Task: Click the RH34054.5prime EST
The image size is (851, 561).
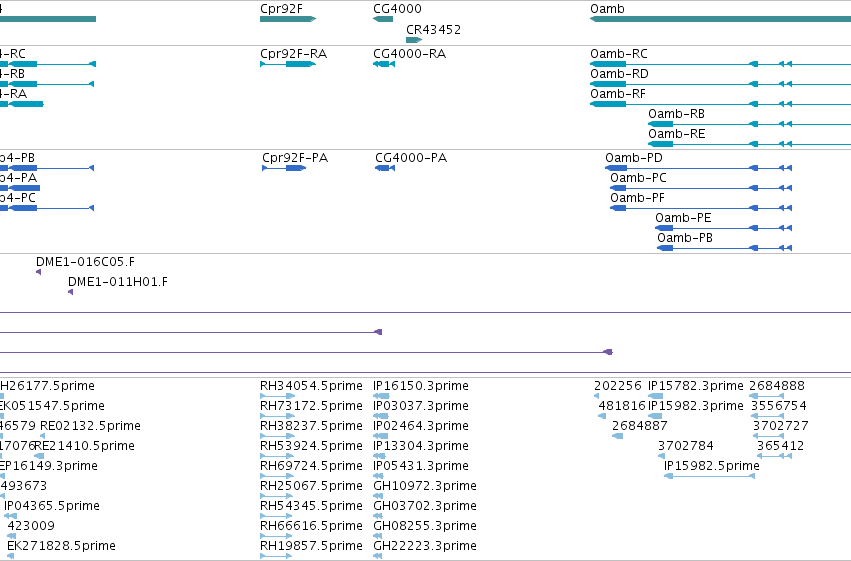Action: coord(277,397)
